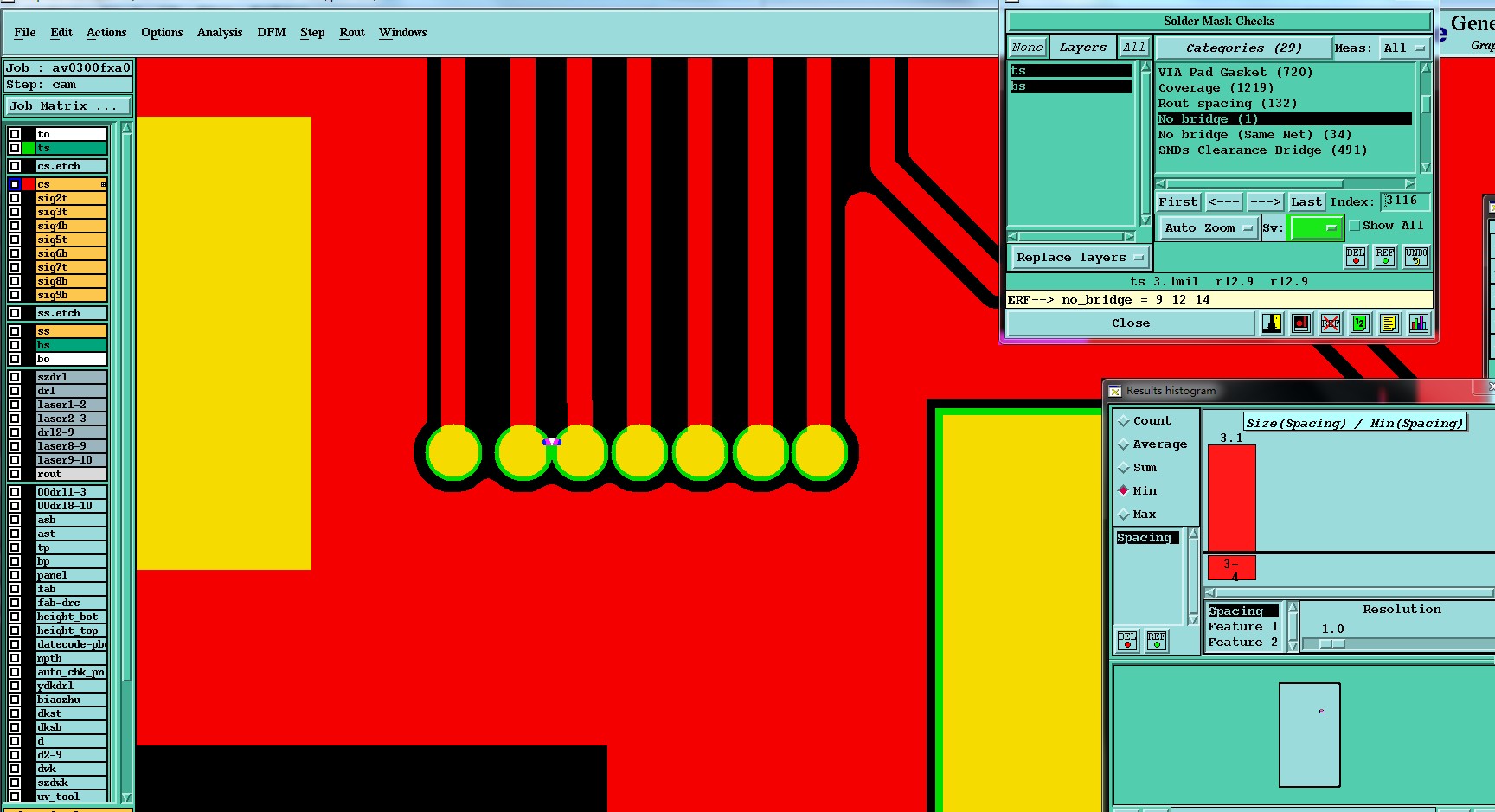Open the Replace layers dropdown

[1080, 258]
